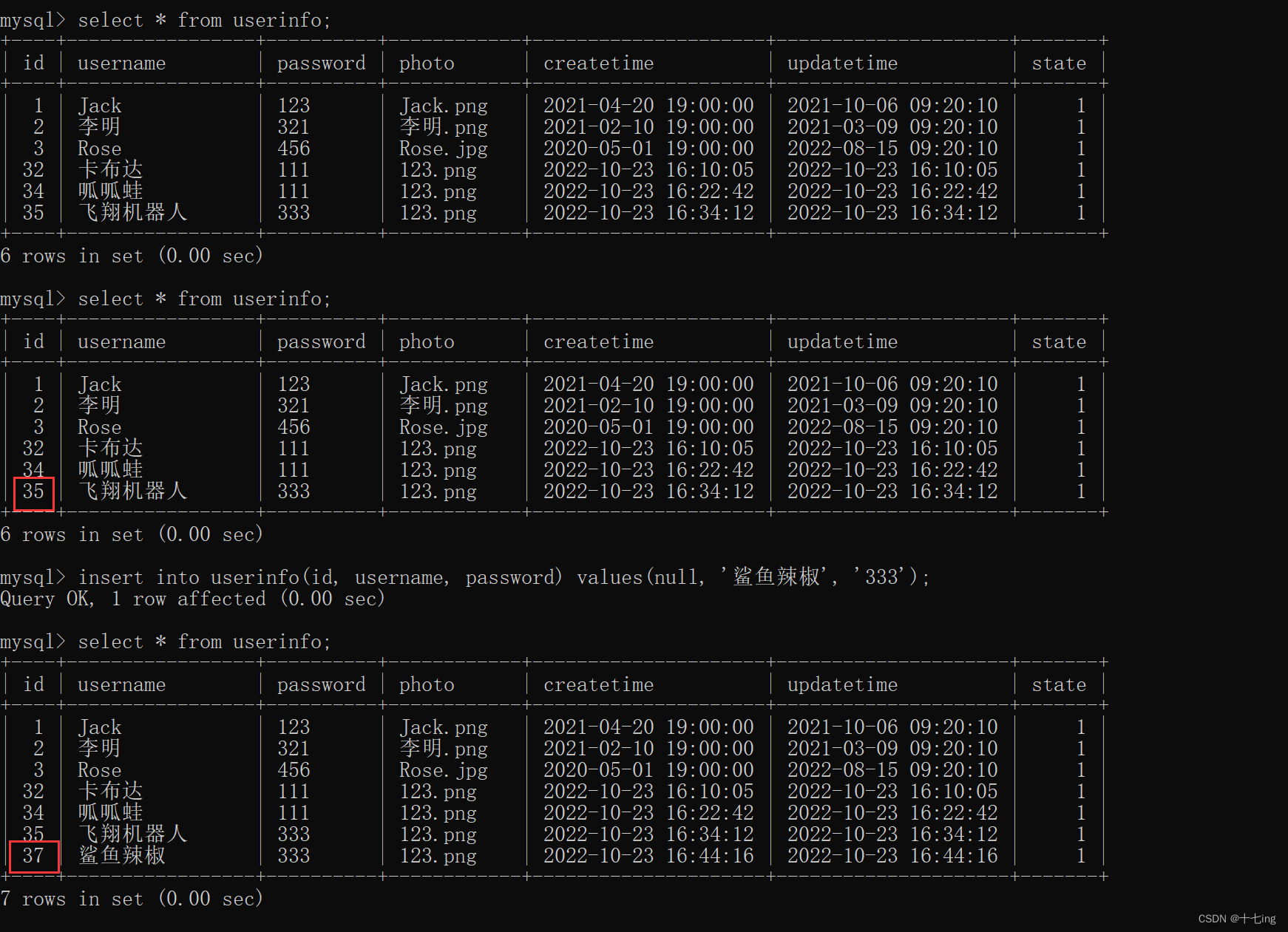Click "password)" in the insert statement
Image resolution: width=1288 pixels, height=932 pixels.
[x=514, y=577]
